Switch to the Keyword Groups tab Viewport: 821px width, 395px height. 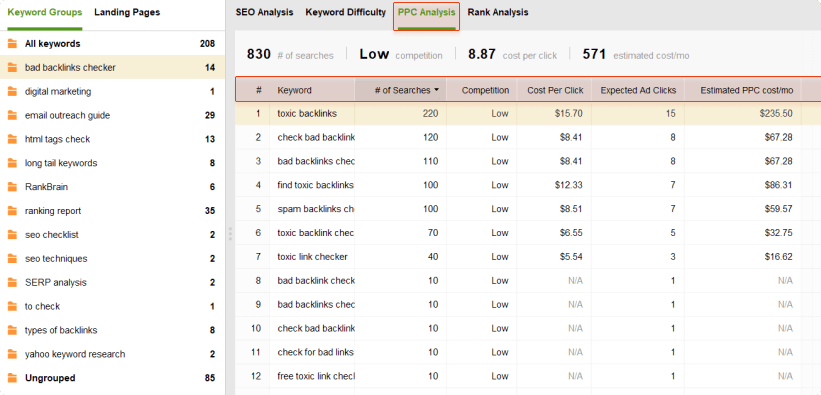(45, 12)
